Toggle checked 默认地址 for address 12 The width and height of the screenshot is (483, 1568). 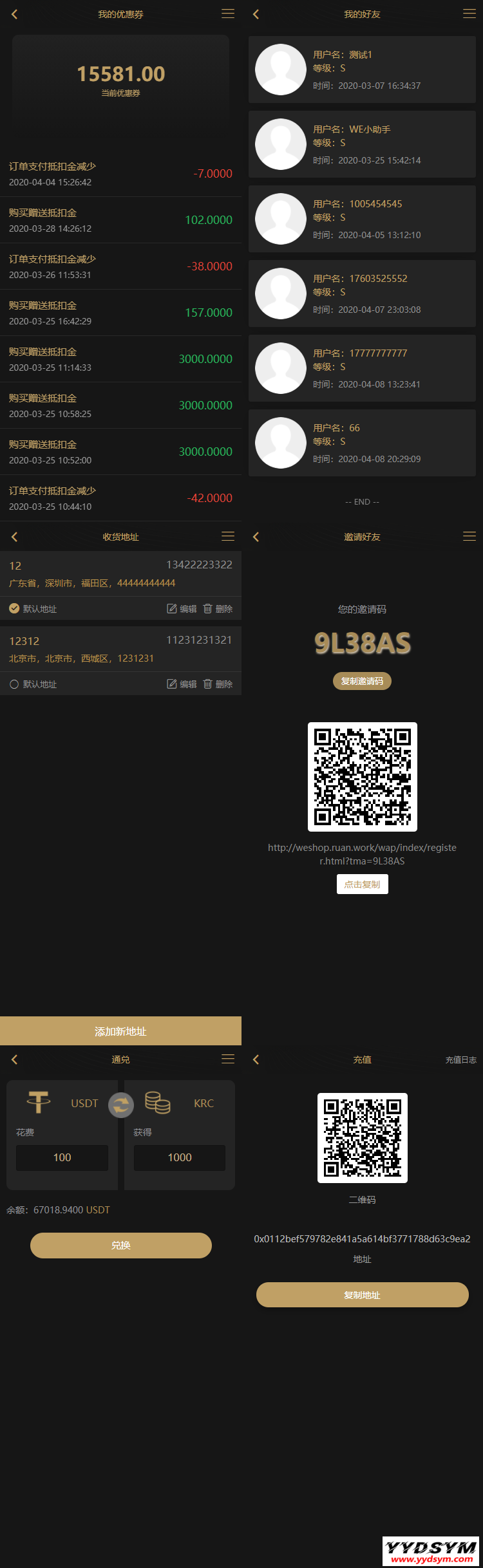point(14,609)
